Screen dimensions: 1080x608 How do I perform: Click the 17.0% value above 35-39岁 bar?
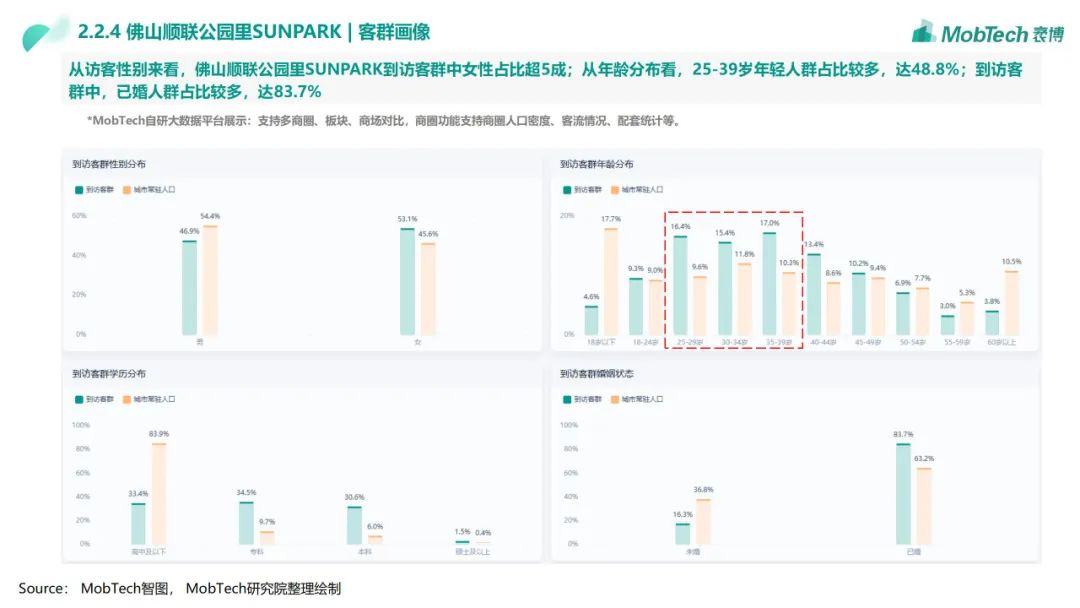click(x=769, y=223)
